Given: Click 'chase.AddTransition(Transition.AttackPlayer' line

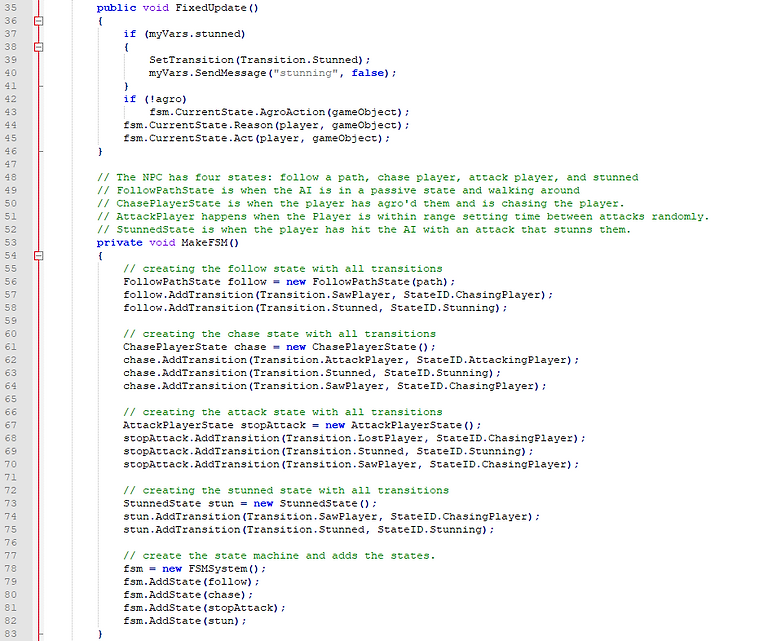Looking at the screenshot, I should [351, 360].
